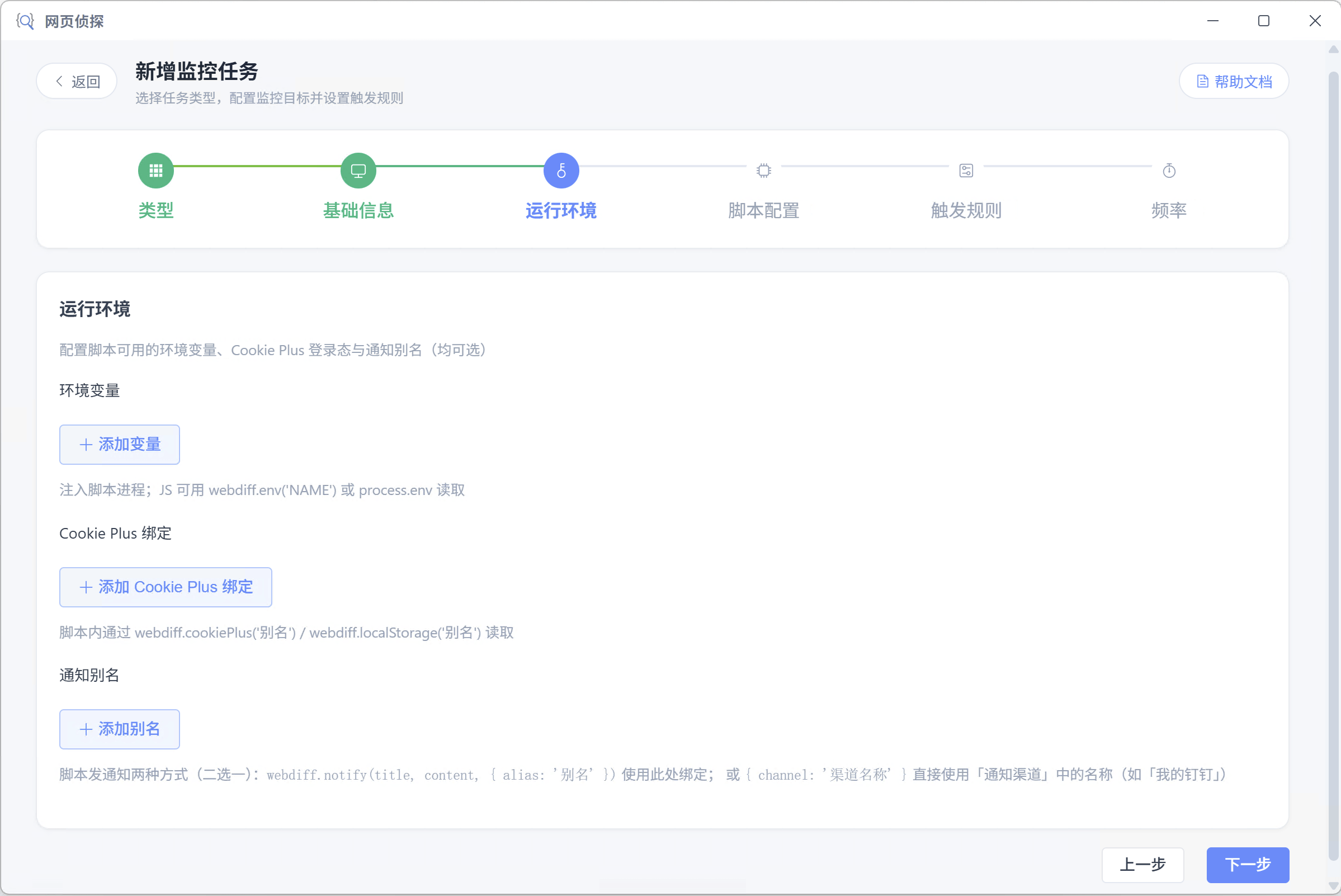Image resolution: width=1341 pixels, height=896 pixels.
Task: Go to previous step with 上一步
Action: point(1142,865)
